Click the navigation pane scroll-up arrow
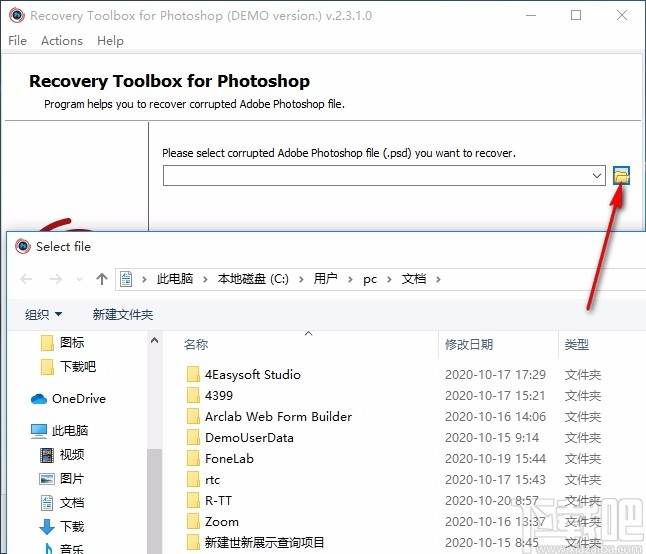The width and height of the screenshot is (646, 554). 154,340
